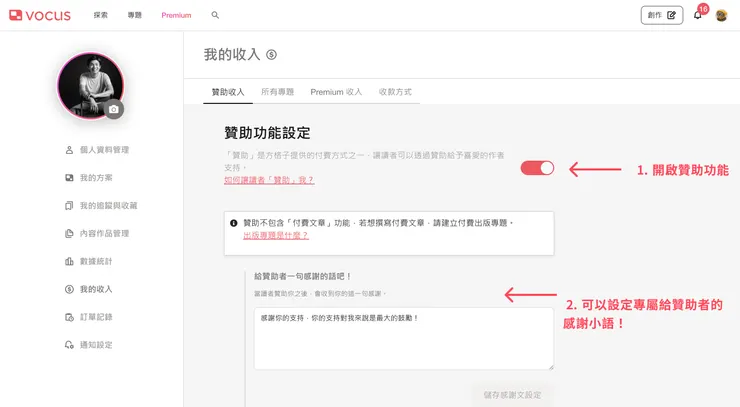Open 內容作品管理 in sidebar
This screenshot has height=407, width=740.
coord(104,234)
